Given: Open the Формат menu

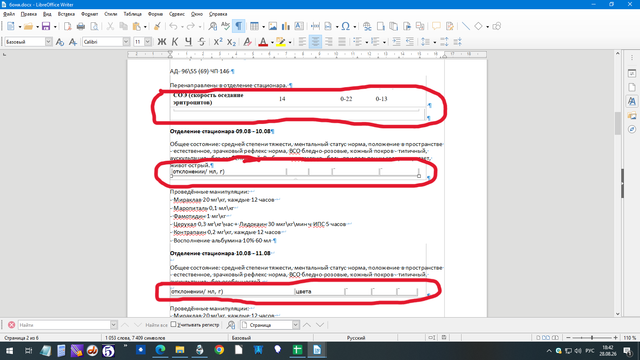Looking at the screenshot, I should pos(89,14).
